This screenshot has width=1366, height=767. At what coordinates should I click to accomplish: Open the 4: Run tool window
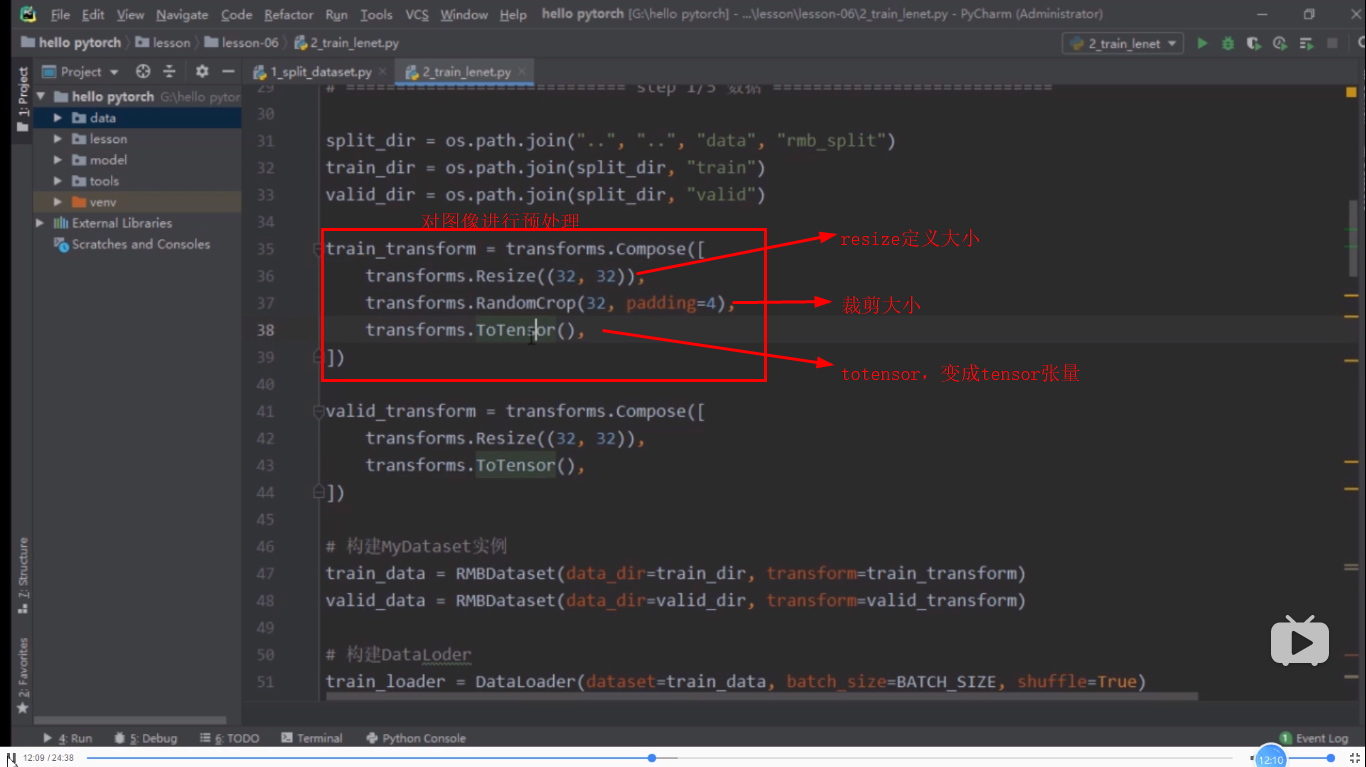point(67,738)
